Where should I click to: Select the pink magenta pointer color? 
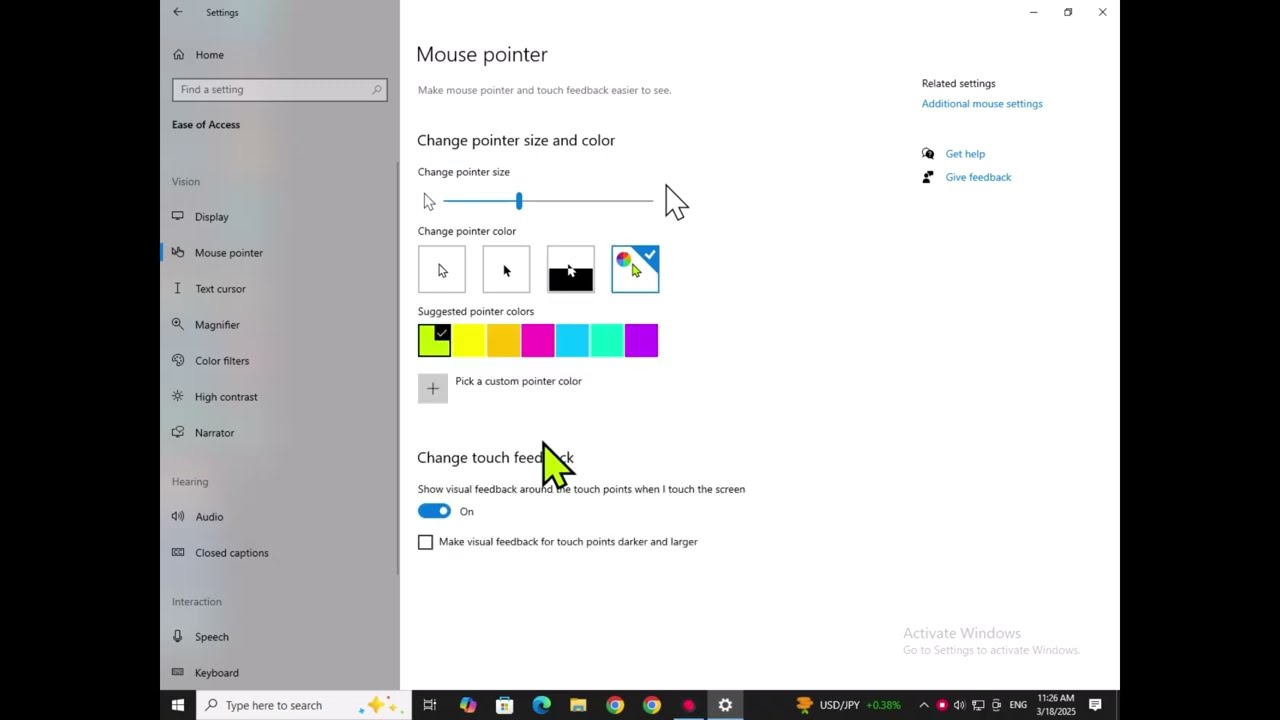(538, 341)
